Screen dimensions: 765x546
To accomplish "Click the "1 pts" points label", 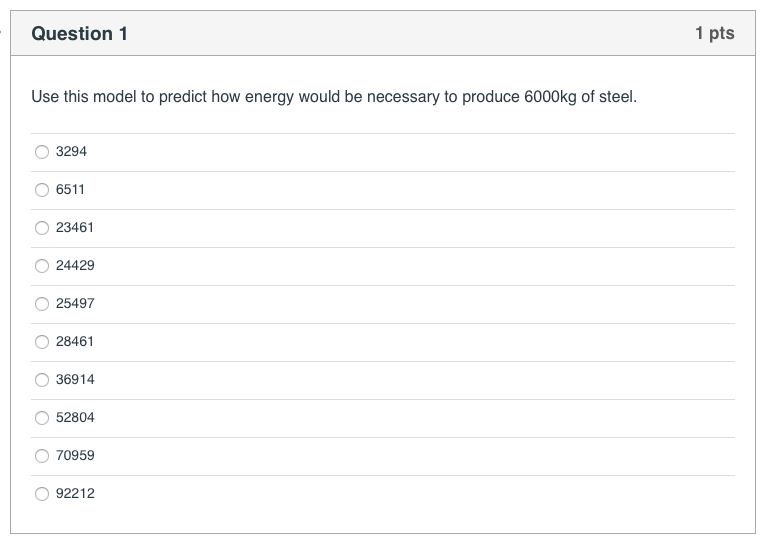I will tap(714, 34).
